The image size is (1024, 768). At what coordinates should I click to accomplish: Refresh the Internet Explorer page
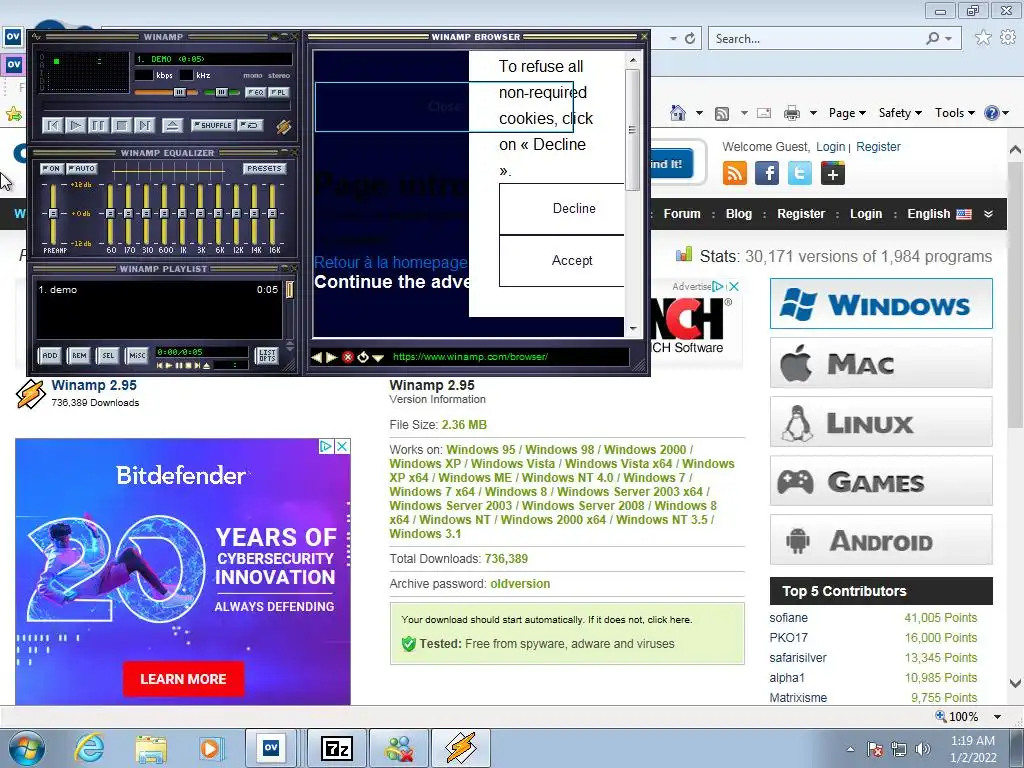pos(690,39)
